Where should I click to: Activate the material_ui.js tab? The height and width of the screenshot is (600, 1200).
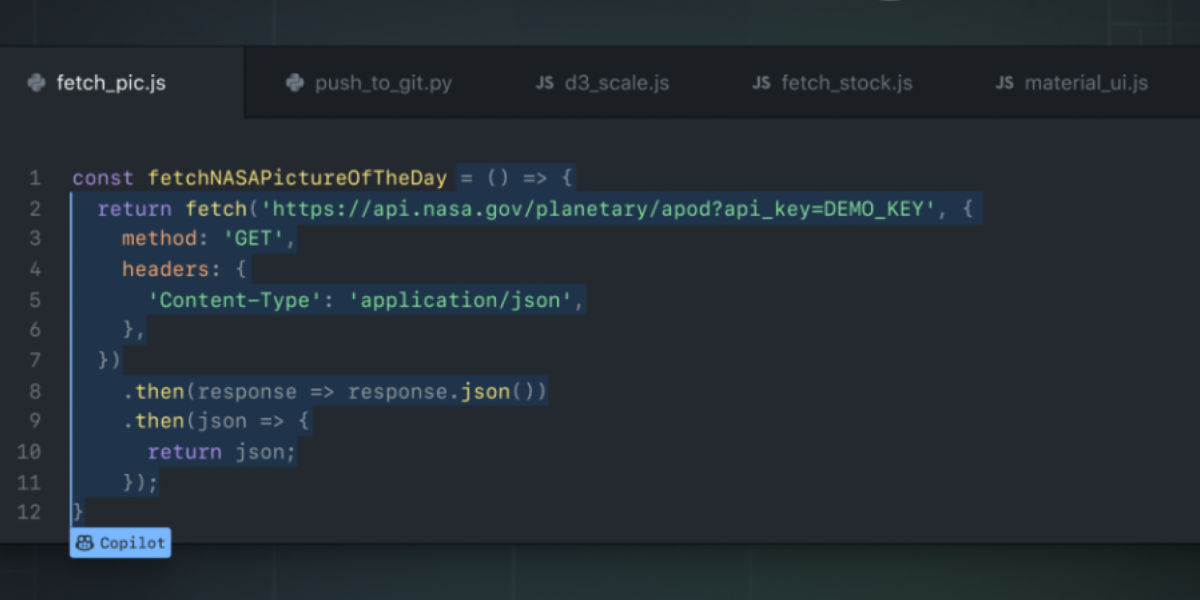coord(1086,83)
